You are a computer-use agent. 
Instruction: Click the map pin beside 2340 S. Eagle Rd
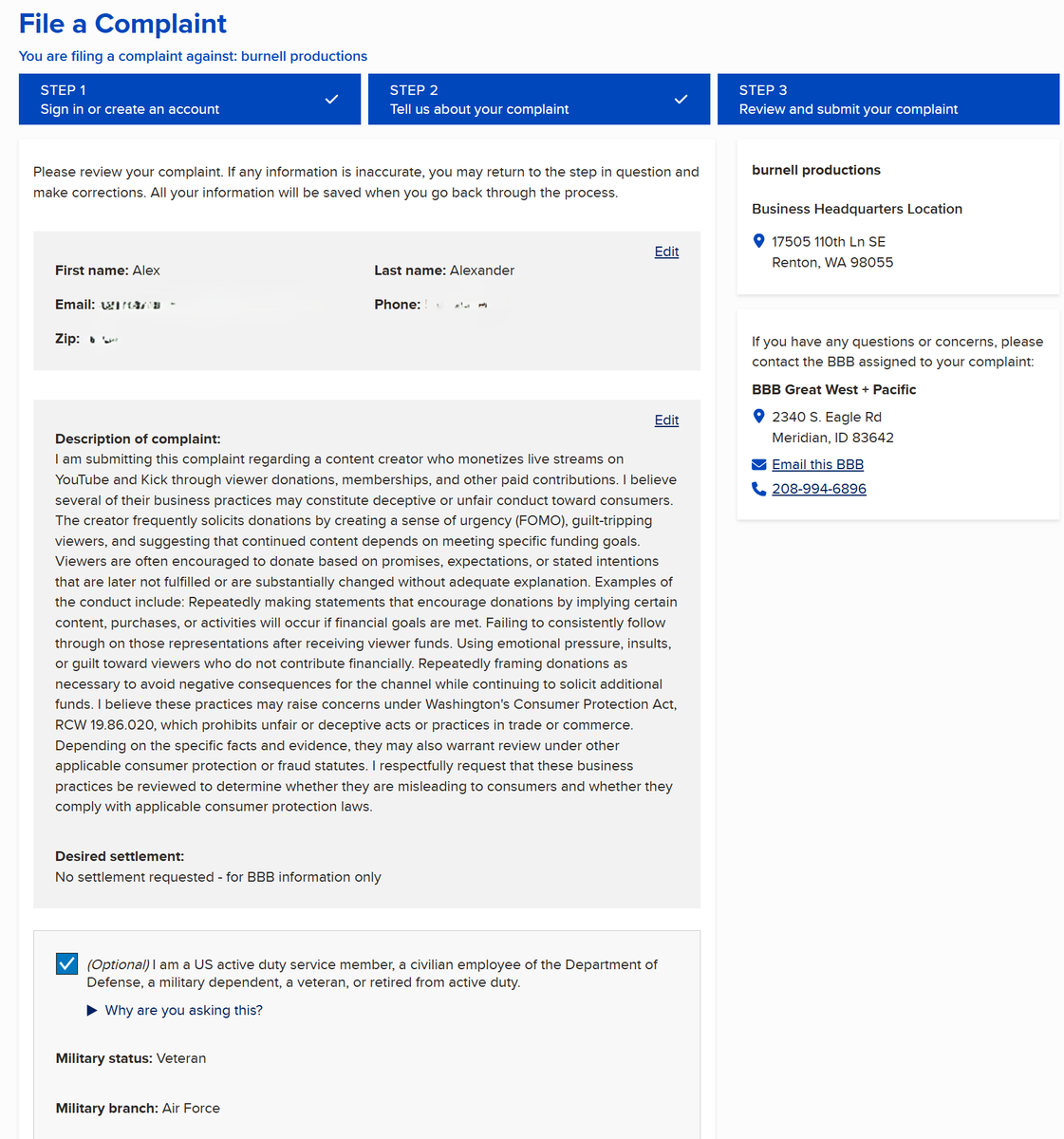758,417
